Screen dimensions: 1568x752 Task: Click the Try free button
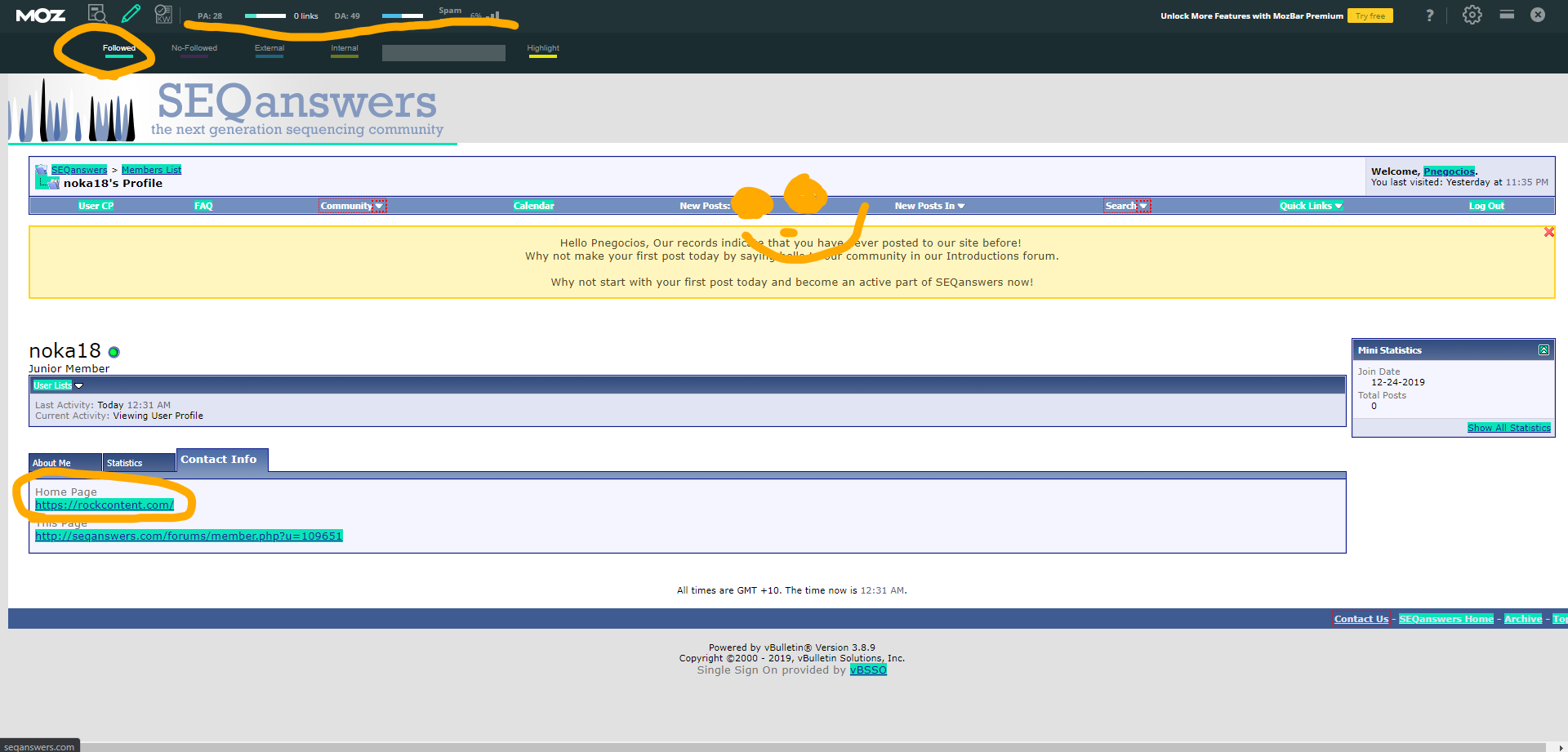(1370, 16)
